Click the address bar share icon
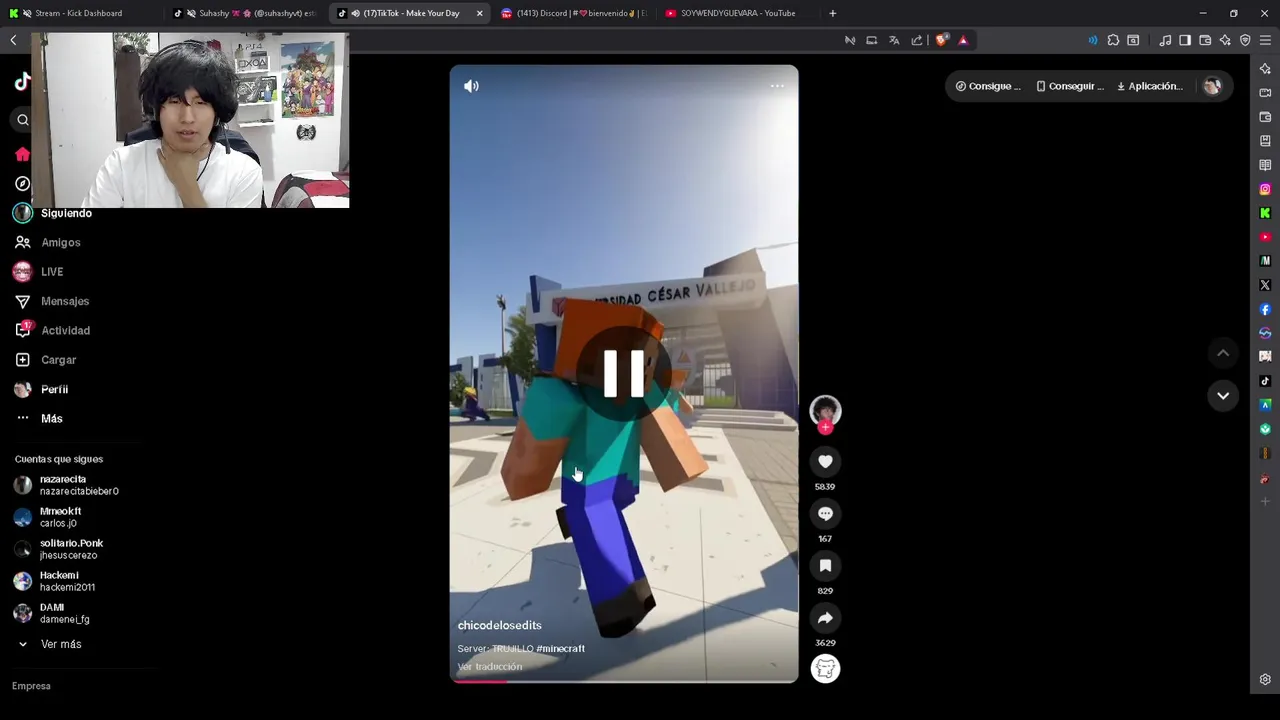This screenshot has height=720, width=1280. tap(916, 40)
